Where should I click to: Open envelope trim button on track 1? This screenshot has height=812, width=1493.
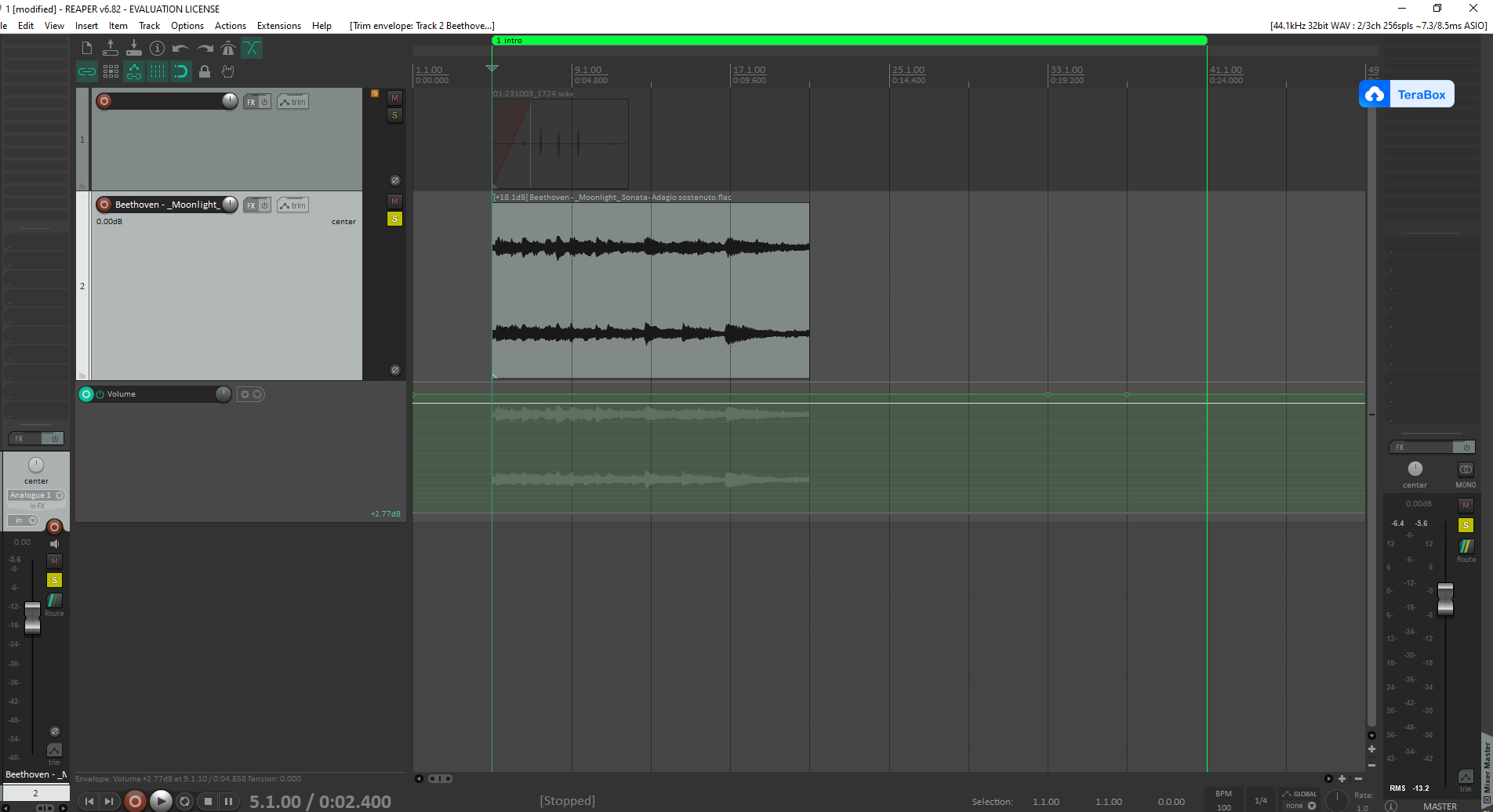tap(292, 102)
